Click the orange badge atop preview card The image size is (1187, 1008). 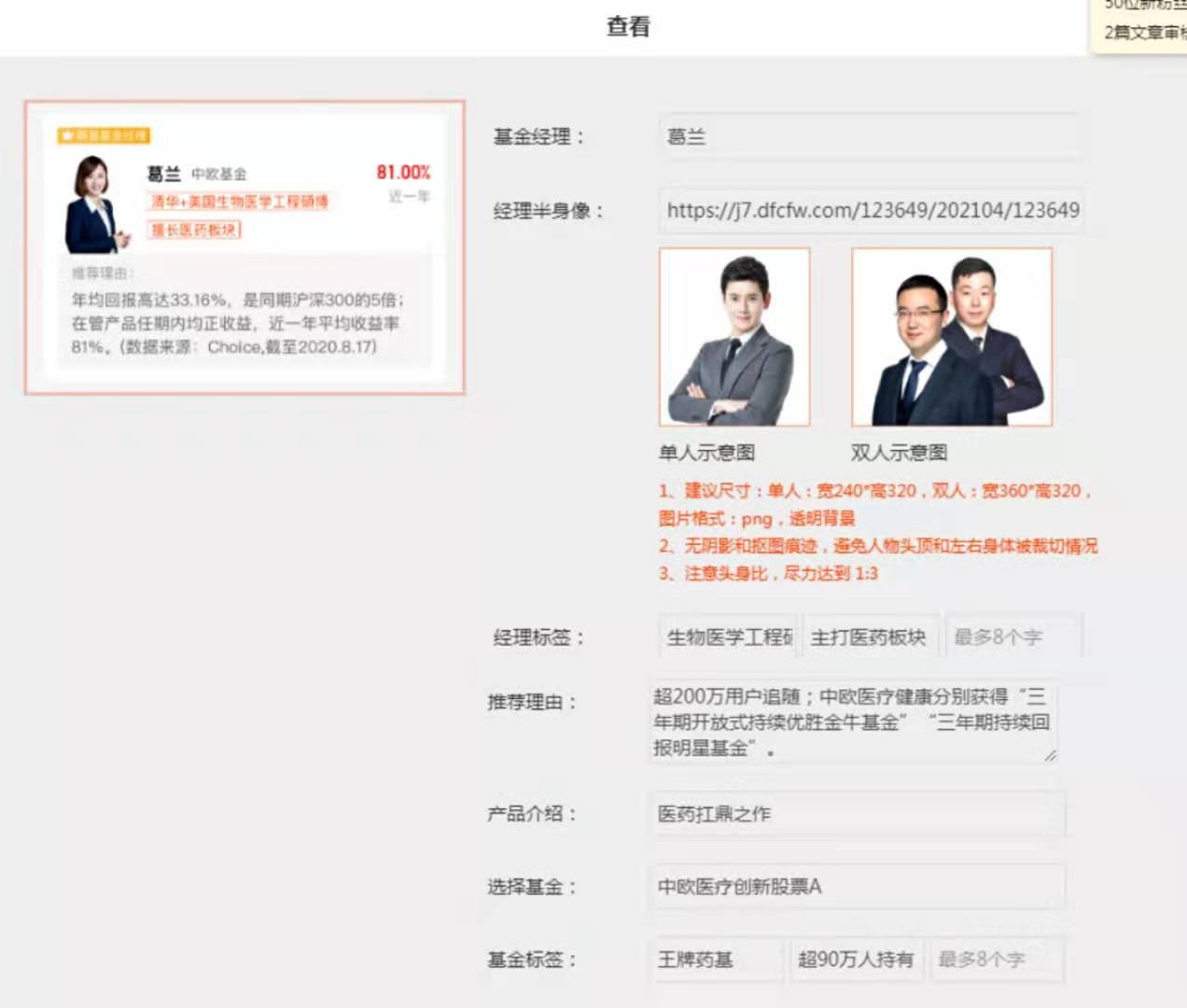tap(104, 135)
